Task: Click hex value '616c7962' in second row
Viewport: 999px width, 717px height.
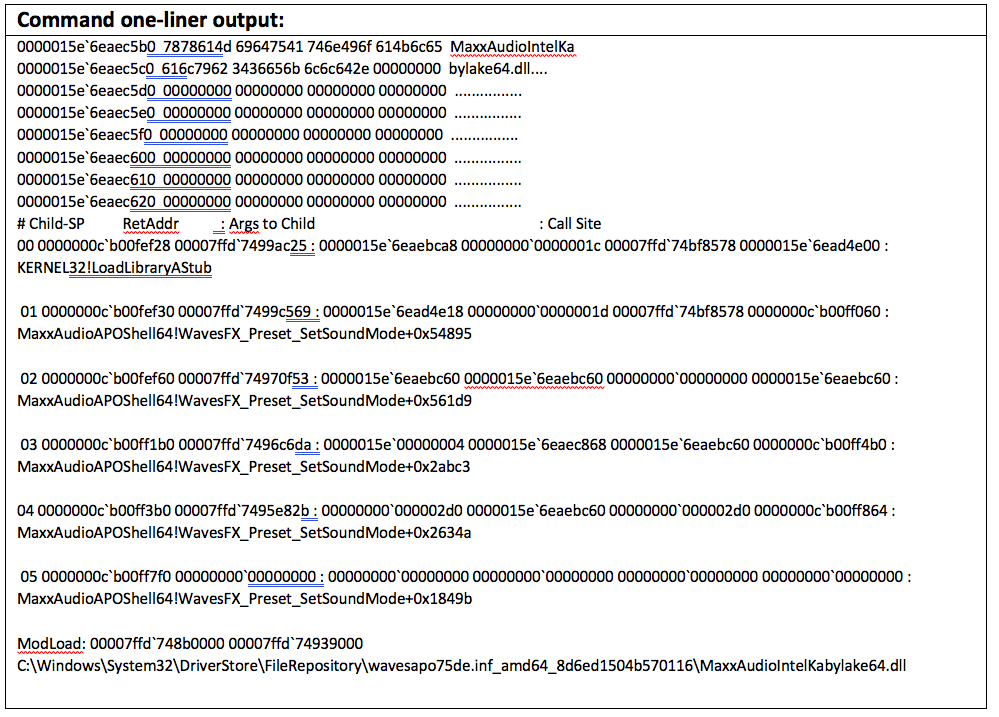Action: pos(194,69)
